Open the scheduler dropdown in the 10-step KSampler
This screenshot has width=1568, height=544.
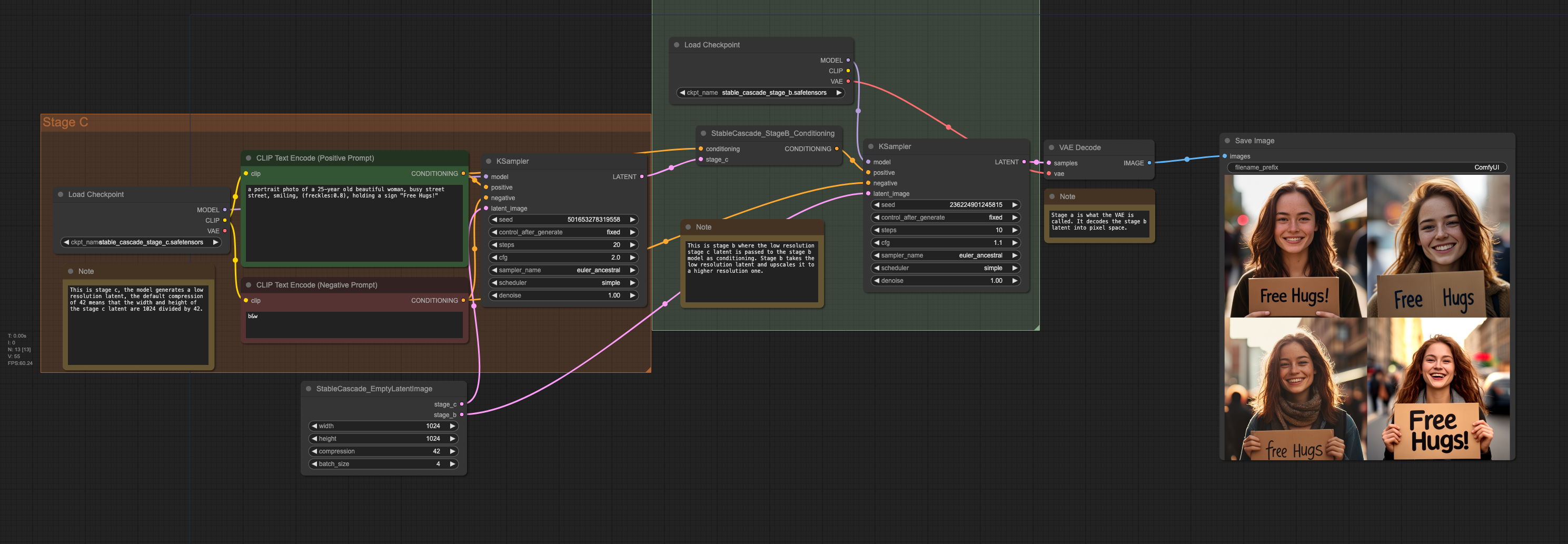pos(945,268)
